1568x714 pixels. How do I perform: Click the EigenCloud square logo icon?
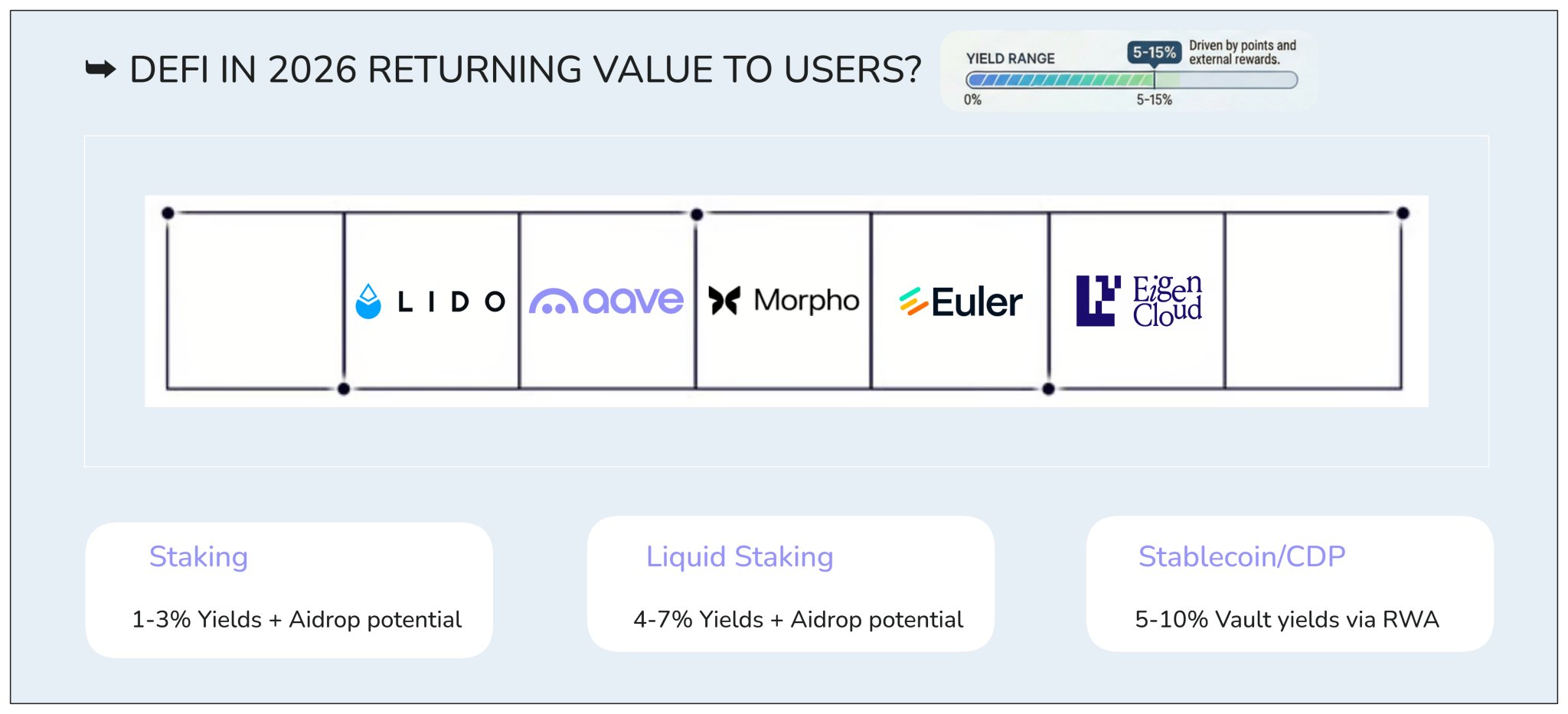click(x=1098, y=301)
